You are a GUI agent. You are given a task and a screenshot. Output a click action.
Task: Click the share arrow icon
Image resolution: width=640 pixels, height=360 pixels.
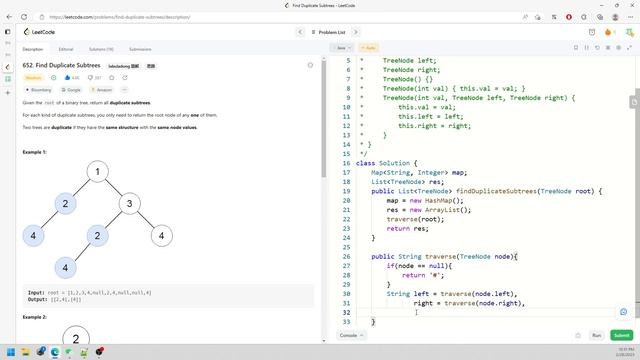click(x=125, y=78)
